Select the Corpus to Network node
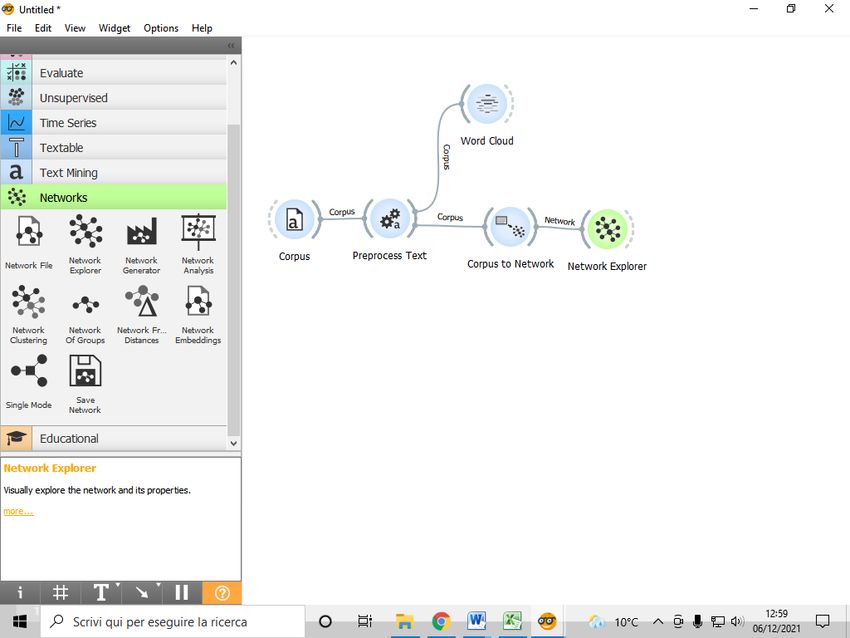This screenshot has width=850, height=638. [510, 227]
